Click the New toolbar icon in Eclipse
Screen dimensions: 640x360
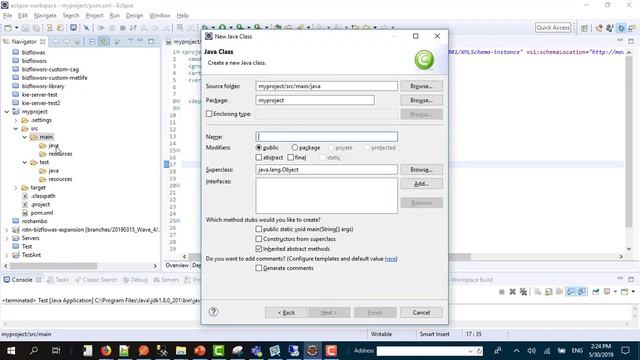pyautogui.click(x=8, y=28)
